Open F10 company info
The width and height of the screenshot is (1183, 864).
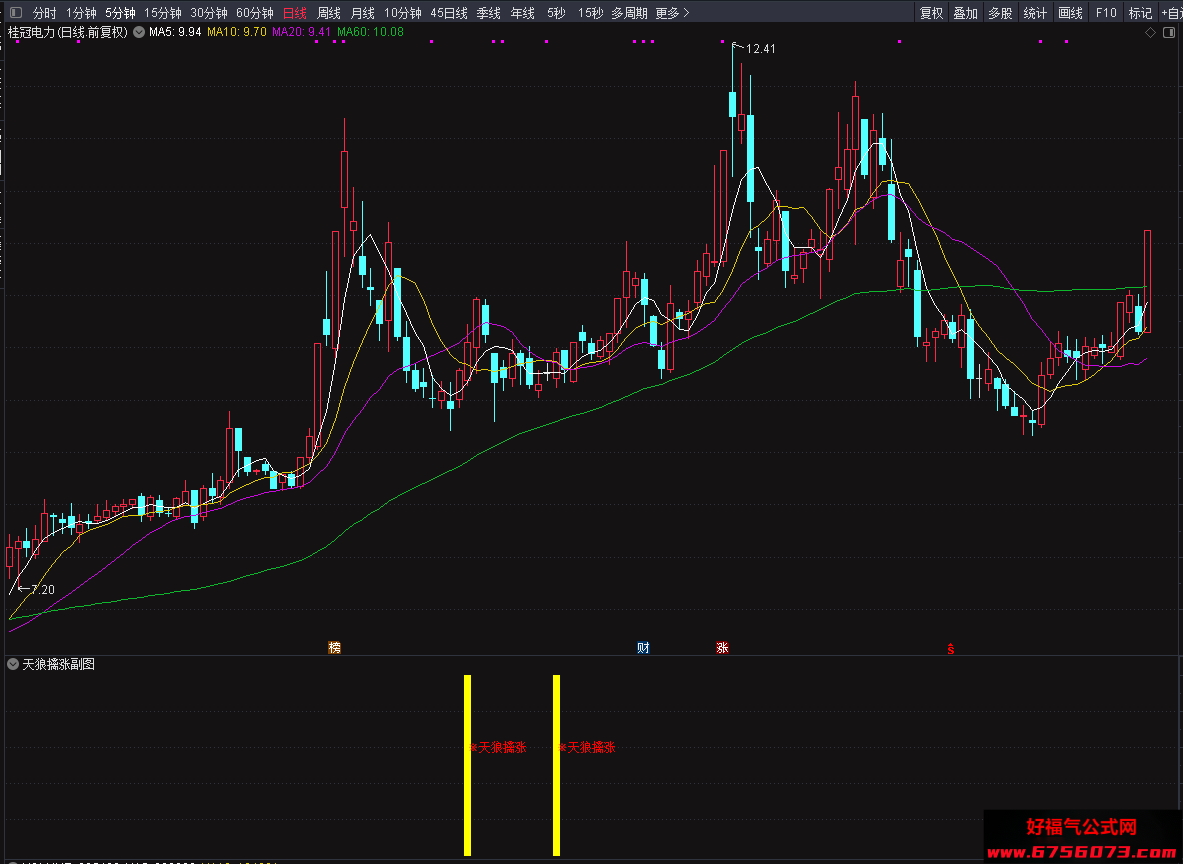click(x=1105, y=13)
